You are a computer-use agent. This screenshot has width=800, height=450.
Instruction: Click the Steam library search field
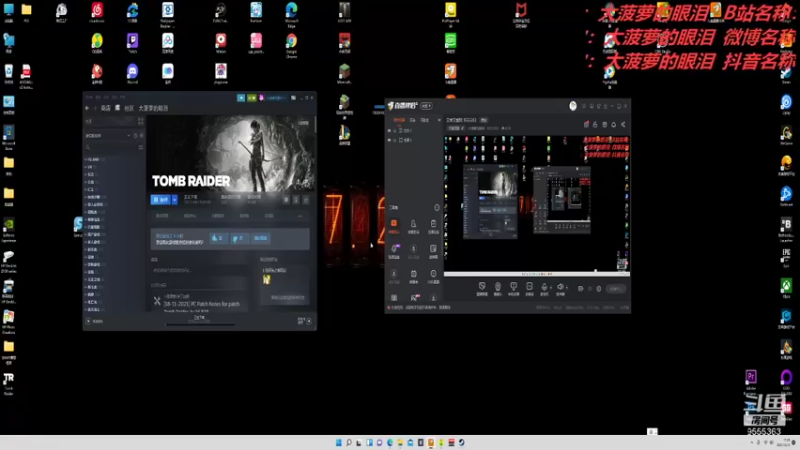tap(112, 147)
